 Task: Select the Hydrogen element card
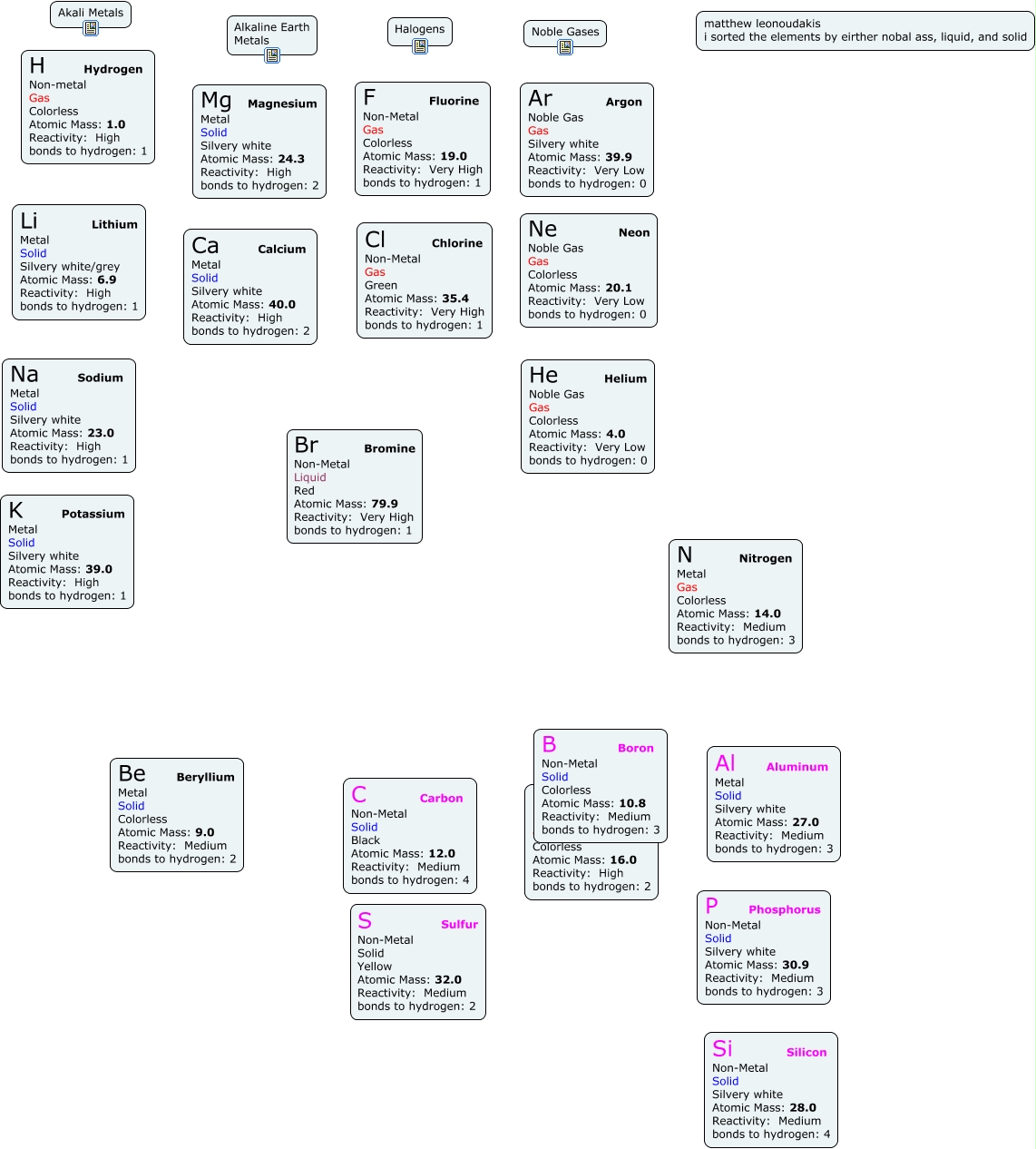point(88,107)
